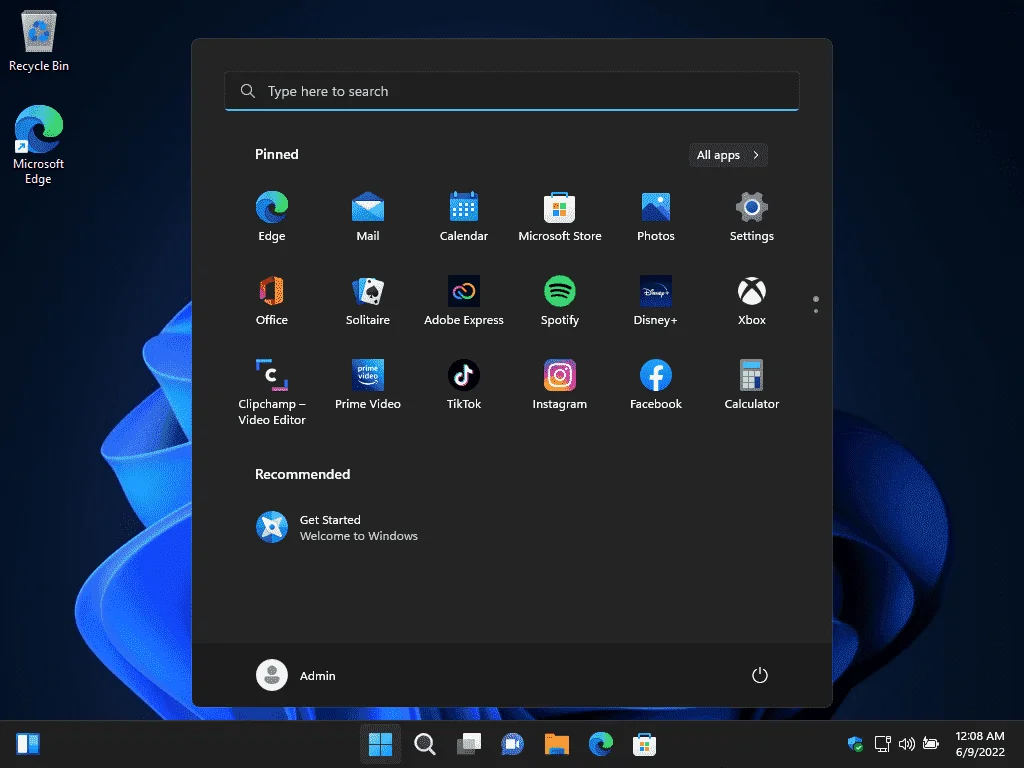Launch the Facebook app
This screenshot has height=768, width=1024.
click(656, 385)
